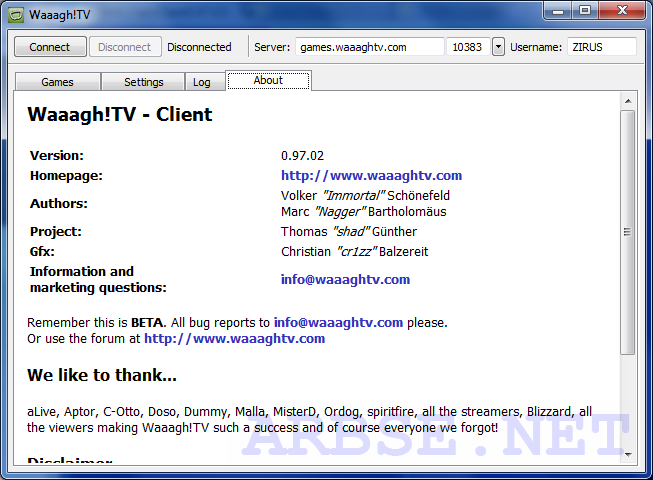Maximize the Waaagh!TV window
This screenshot has height=480, width=653.
[x=585, y=10]
